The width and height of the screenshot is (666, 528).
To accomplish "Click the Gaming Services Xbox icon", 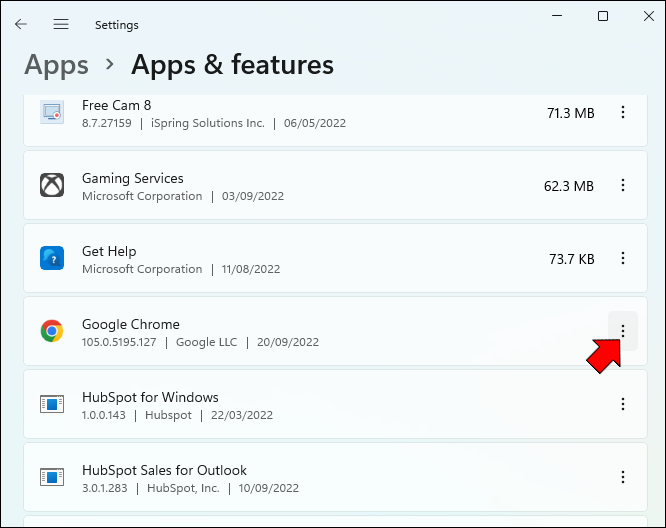I will pyautogui.click(x=52, y=186).
